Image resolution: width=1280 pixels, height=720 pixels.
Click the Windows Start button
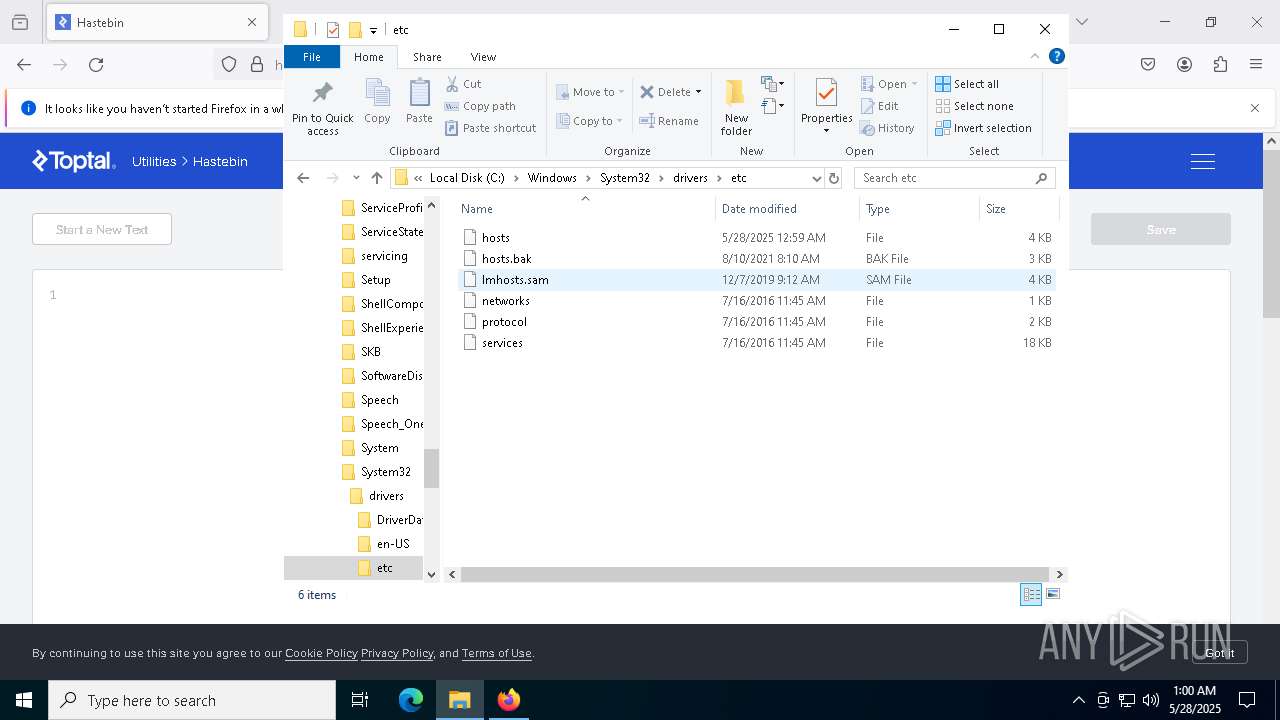tap(24, 700)
